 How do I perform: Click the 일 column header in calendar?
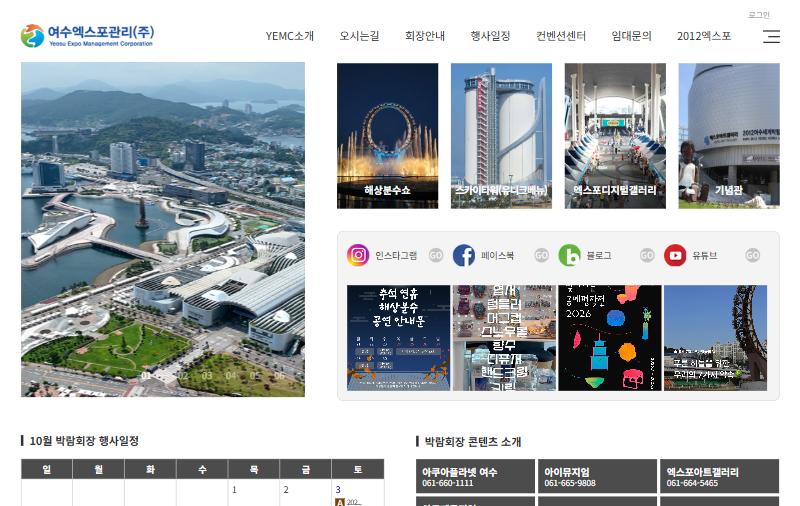point(46,469)
